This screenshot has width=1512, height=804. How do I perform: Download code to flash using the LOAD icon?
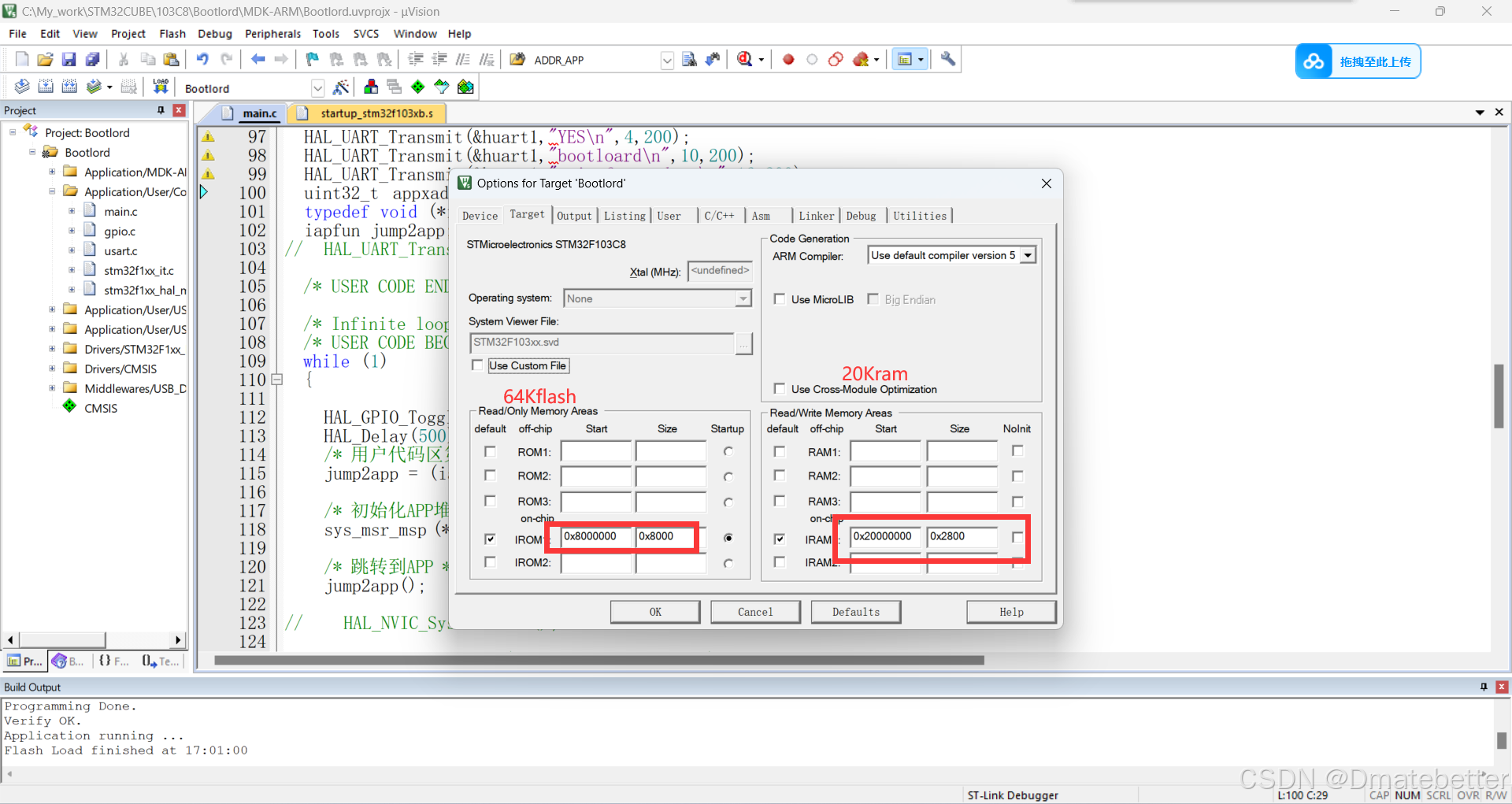[161, 87]
